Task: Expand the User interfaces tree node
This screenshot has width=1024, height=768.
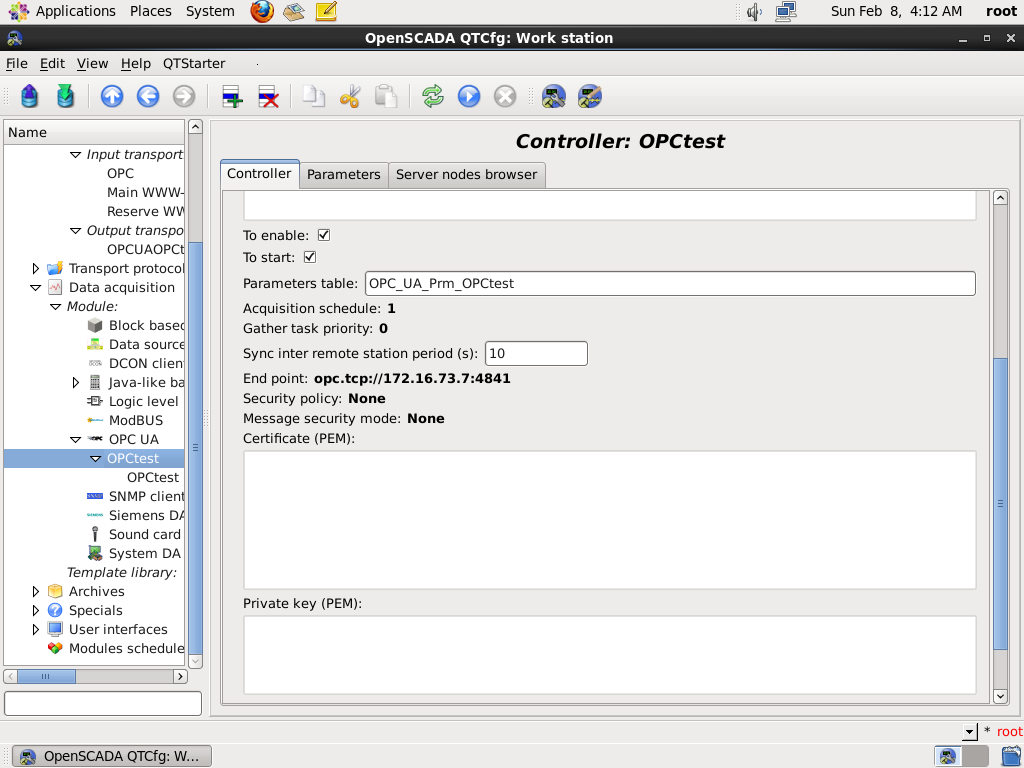Action: pyautogui.click(x=36, y=630)
